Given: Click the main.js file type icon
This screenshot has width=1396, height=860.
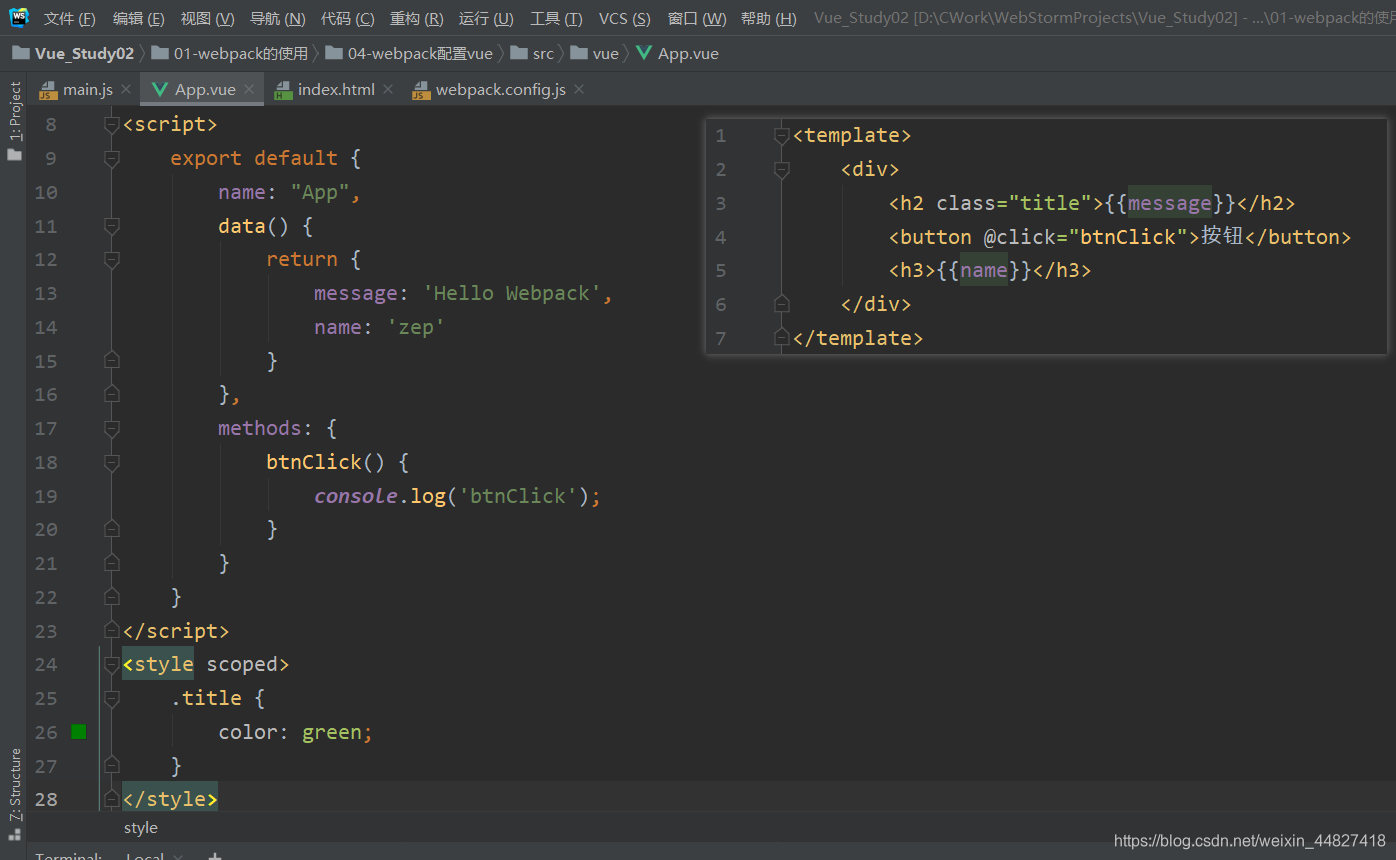Looking at the screenshot, I should pos(48,90).
